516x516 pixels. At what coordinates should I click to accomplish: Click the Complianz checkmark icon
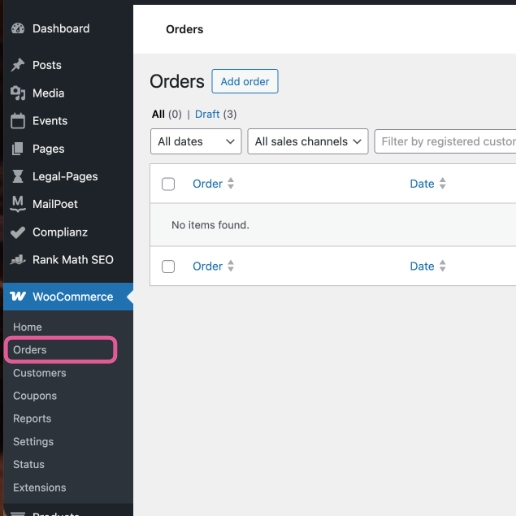(18, 232)
